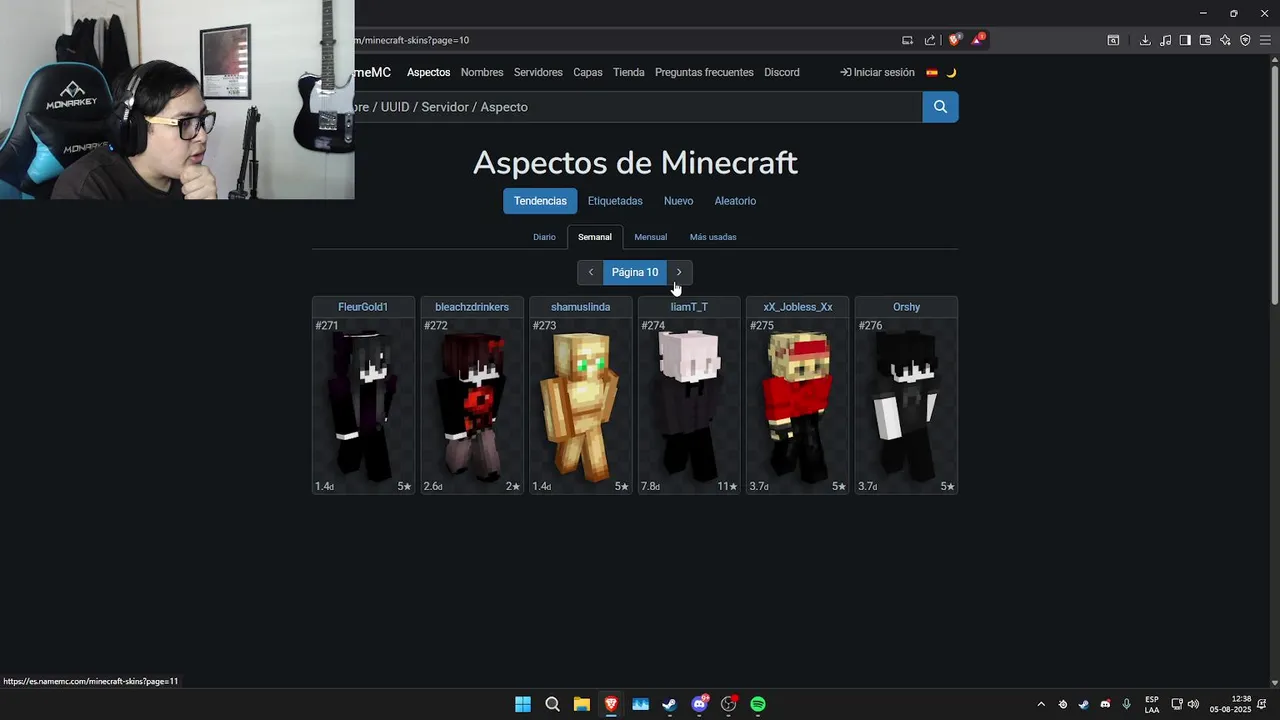Image resolution: width=1280 pixels, height=720 pixels.
Task: Click the blue search magnifier button
Action: 940,107
